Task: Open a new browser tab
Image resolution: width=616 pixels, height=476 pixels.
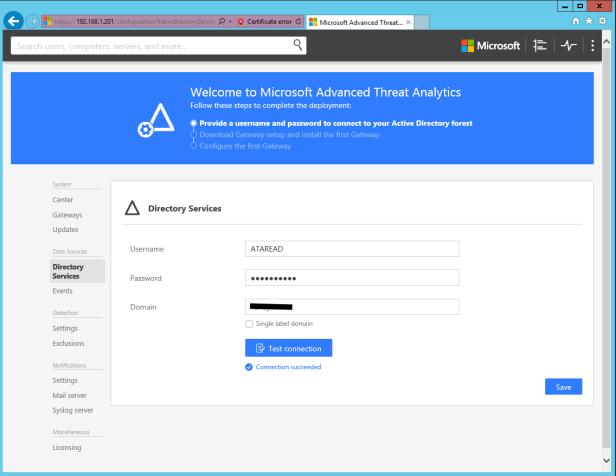Action: (x=422, y=22)
